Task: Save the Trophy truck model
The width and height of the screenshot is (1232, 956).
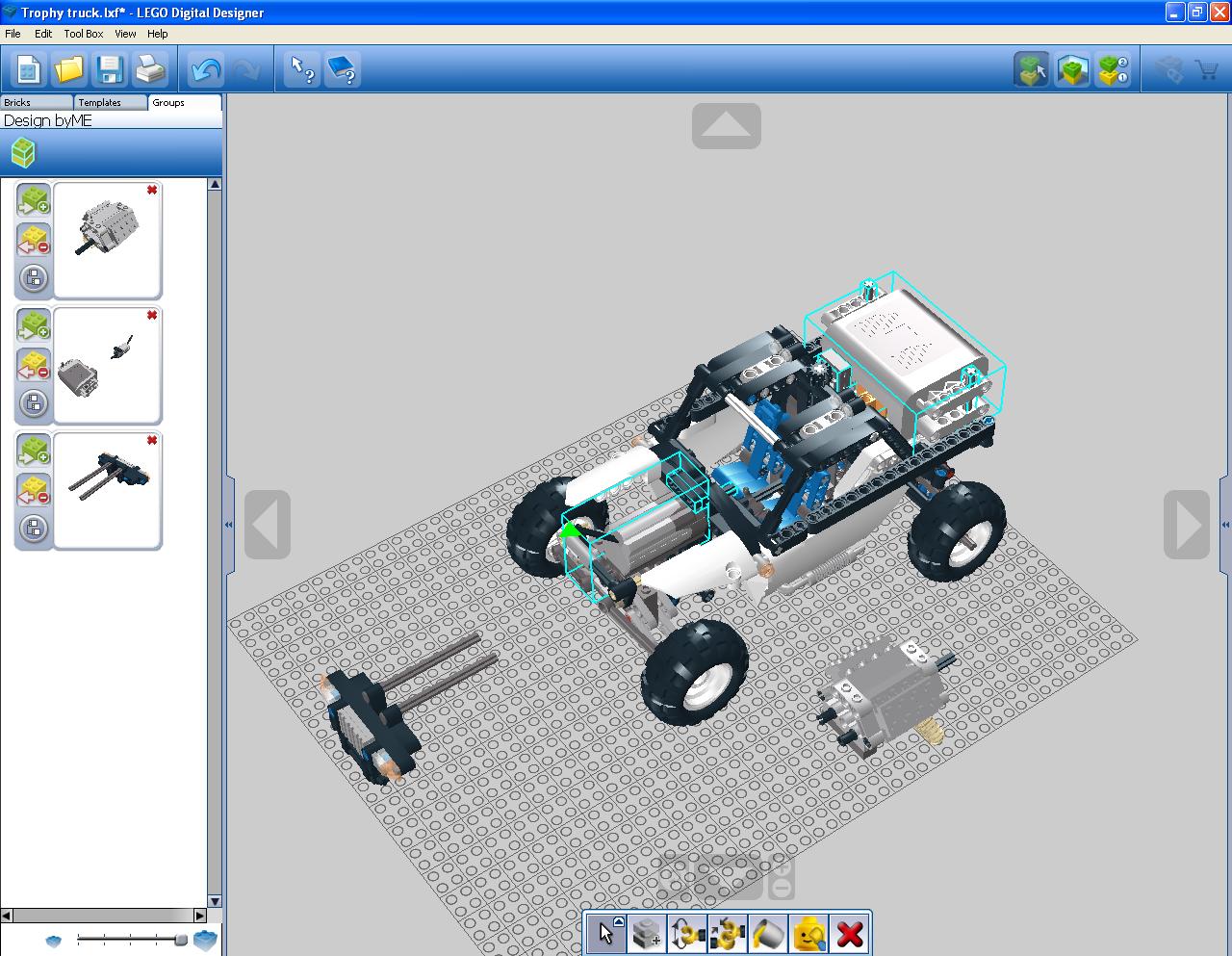Action: click(x=109, y=69)
